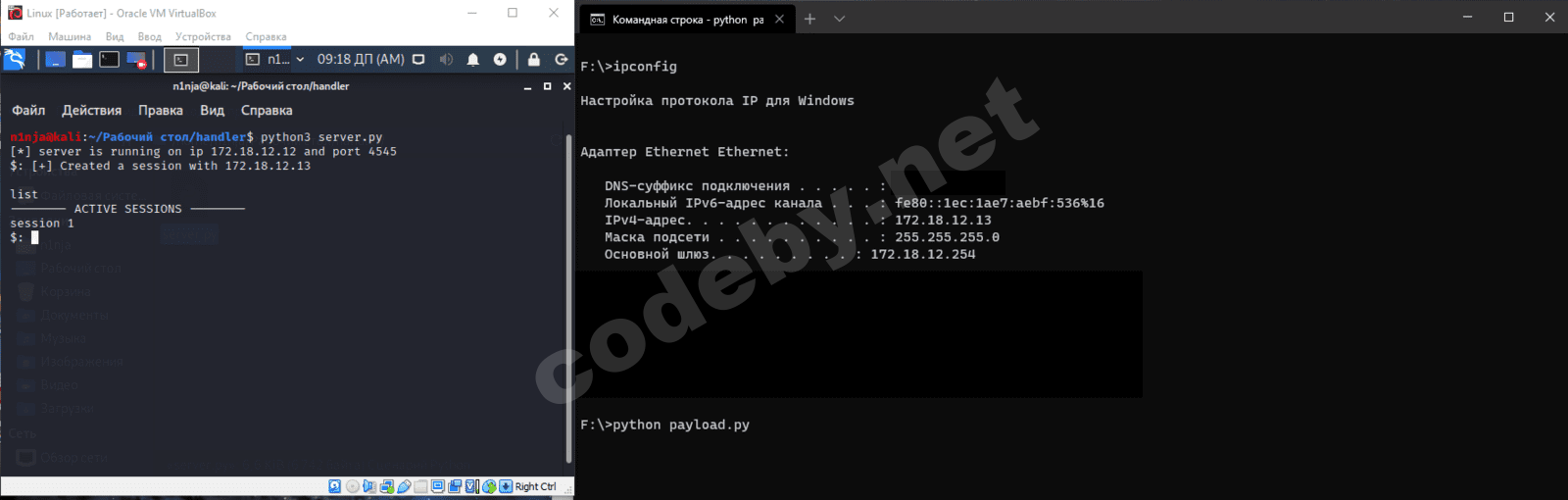Screen dimensions: 1568x500
Task: Click the Kali terminal vertical scrollbar
Action: coord(569,299)
